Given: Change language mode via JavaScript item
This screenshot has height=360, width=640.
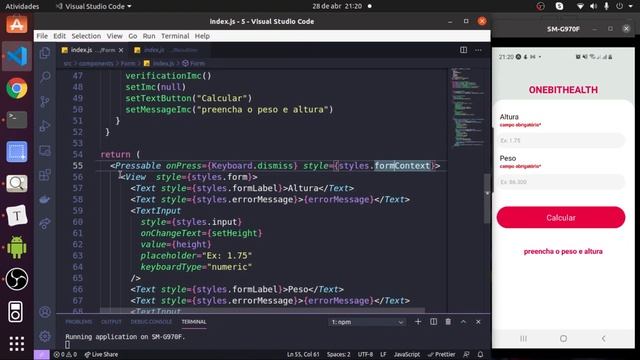Looking at the screenshot, I should coord(407,354).
